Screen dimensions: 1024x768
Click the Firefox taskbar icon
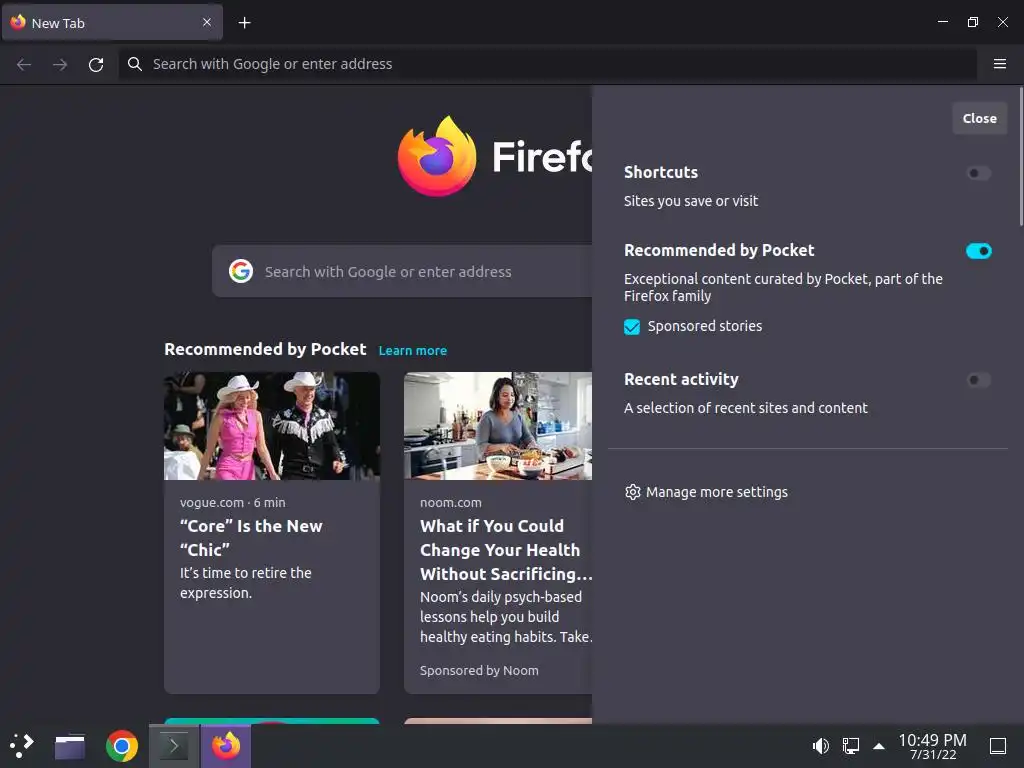[226, 746]
